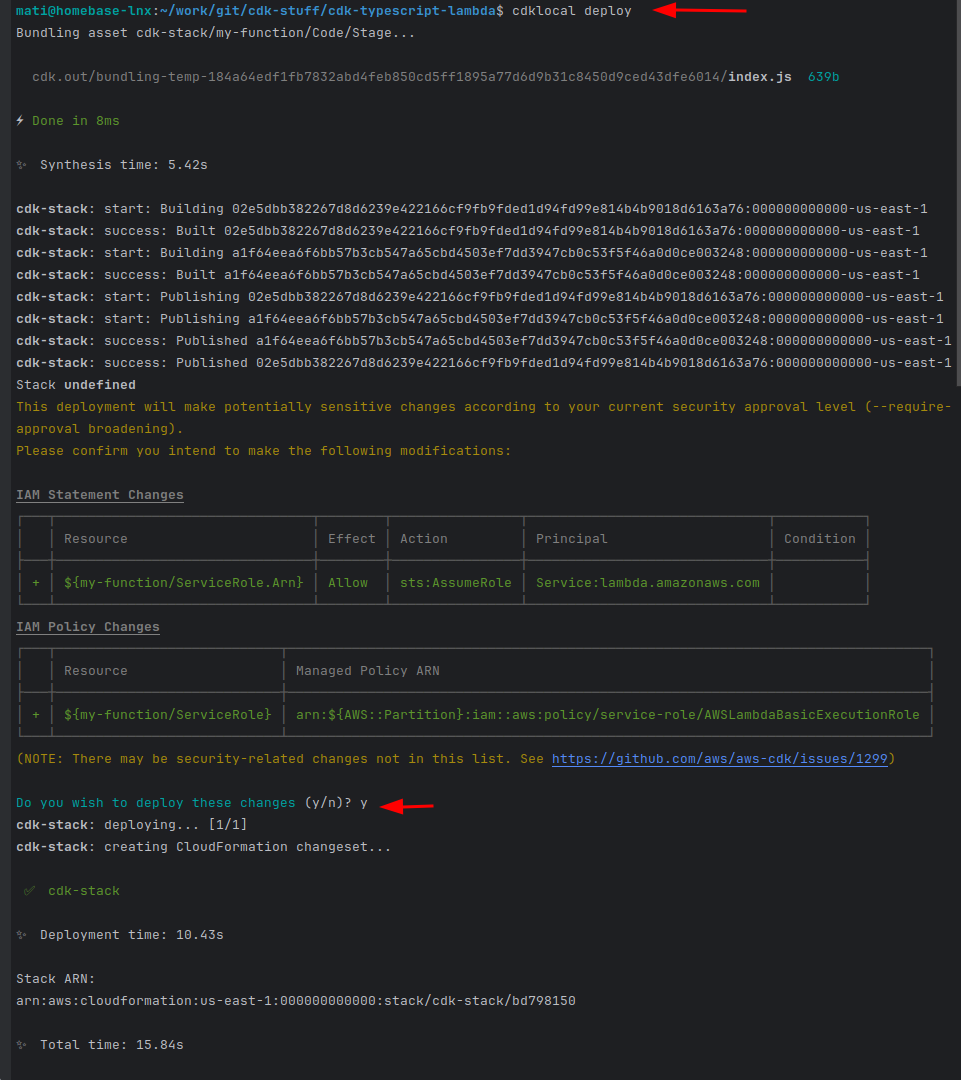Select the "IAM Statement Changes" heading
The image size is (961, 1080).
(99, 495)
